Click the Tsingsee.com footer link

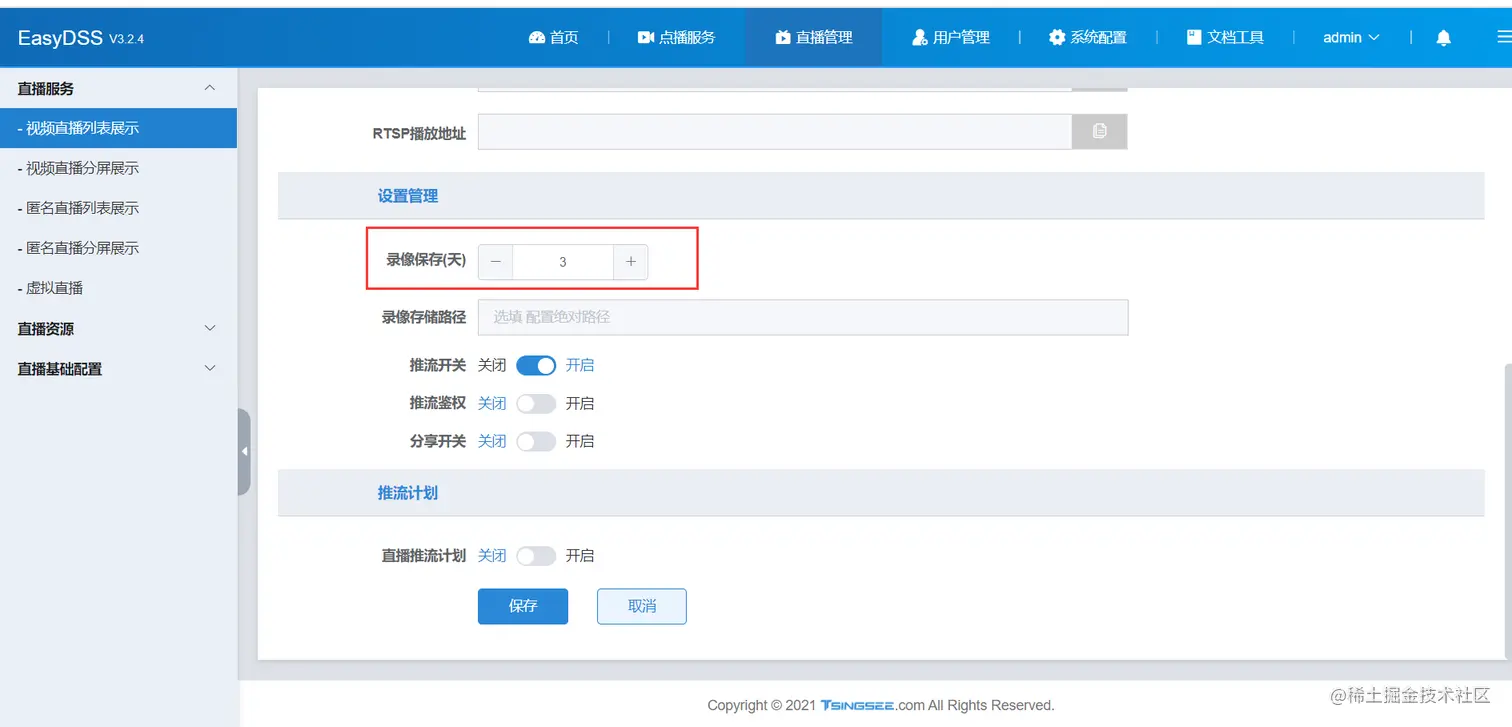tap(872, 705)
